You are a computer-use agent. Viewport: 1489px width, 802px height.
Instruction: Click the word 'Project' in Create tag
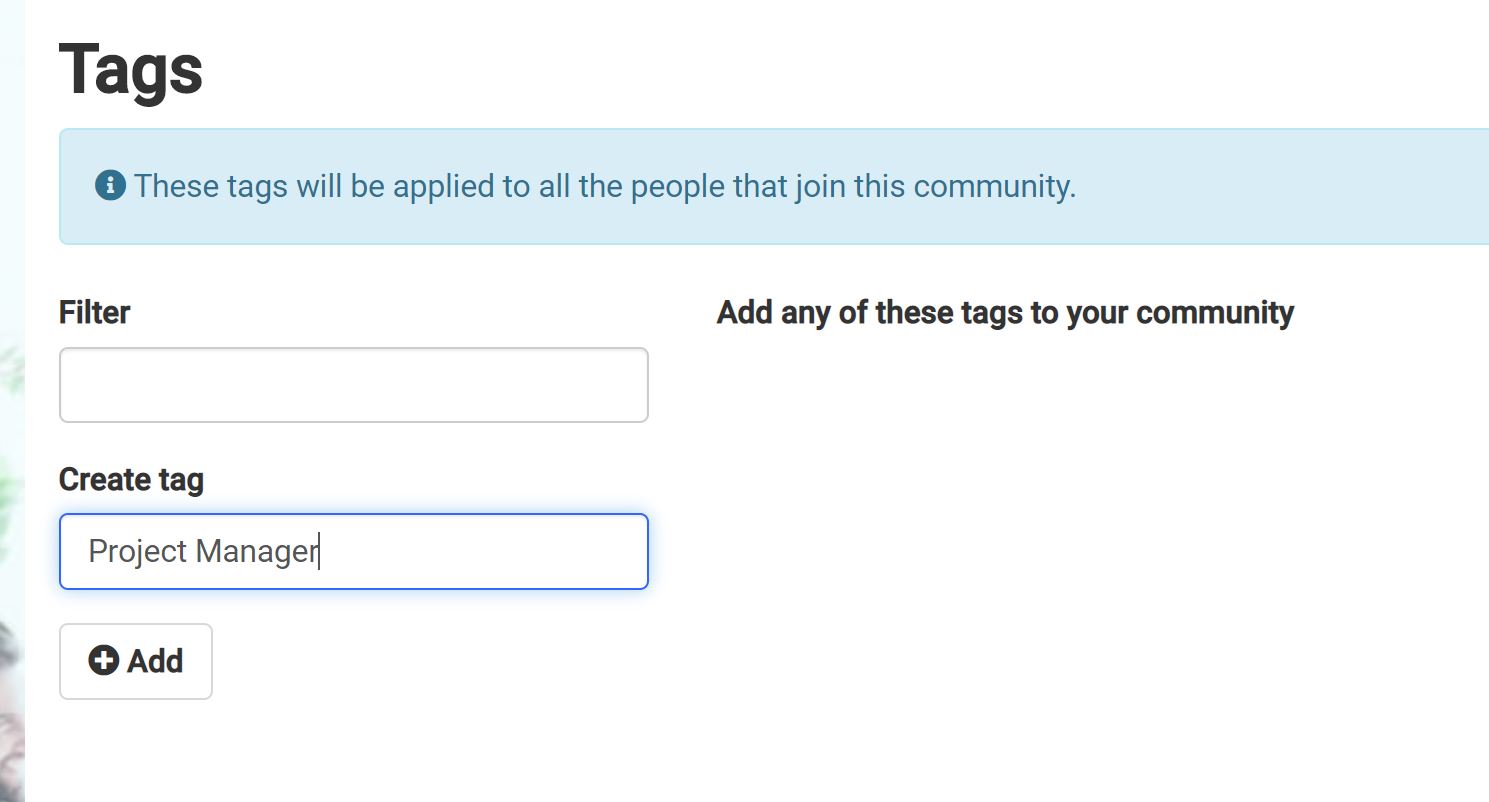[x=137, y=551]
